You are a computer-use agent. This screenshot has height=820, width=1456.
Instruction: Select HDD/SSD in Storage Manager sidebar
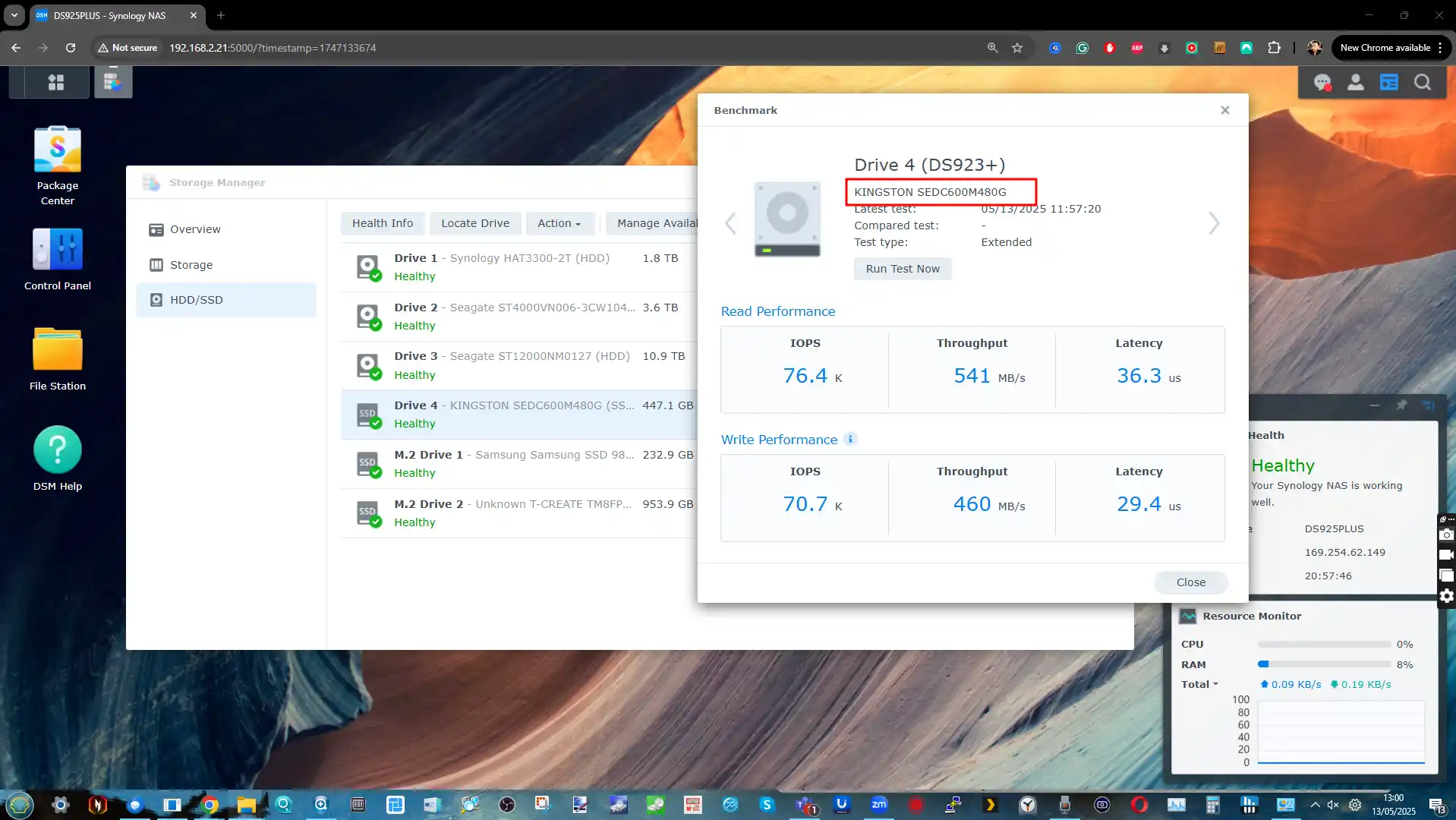(226, 300)
